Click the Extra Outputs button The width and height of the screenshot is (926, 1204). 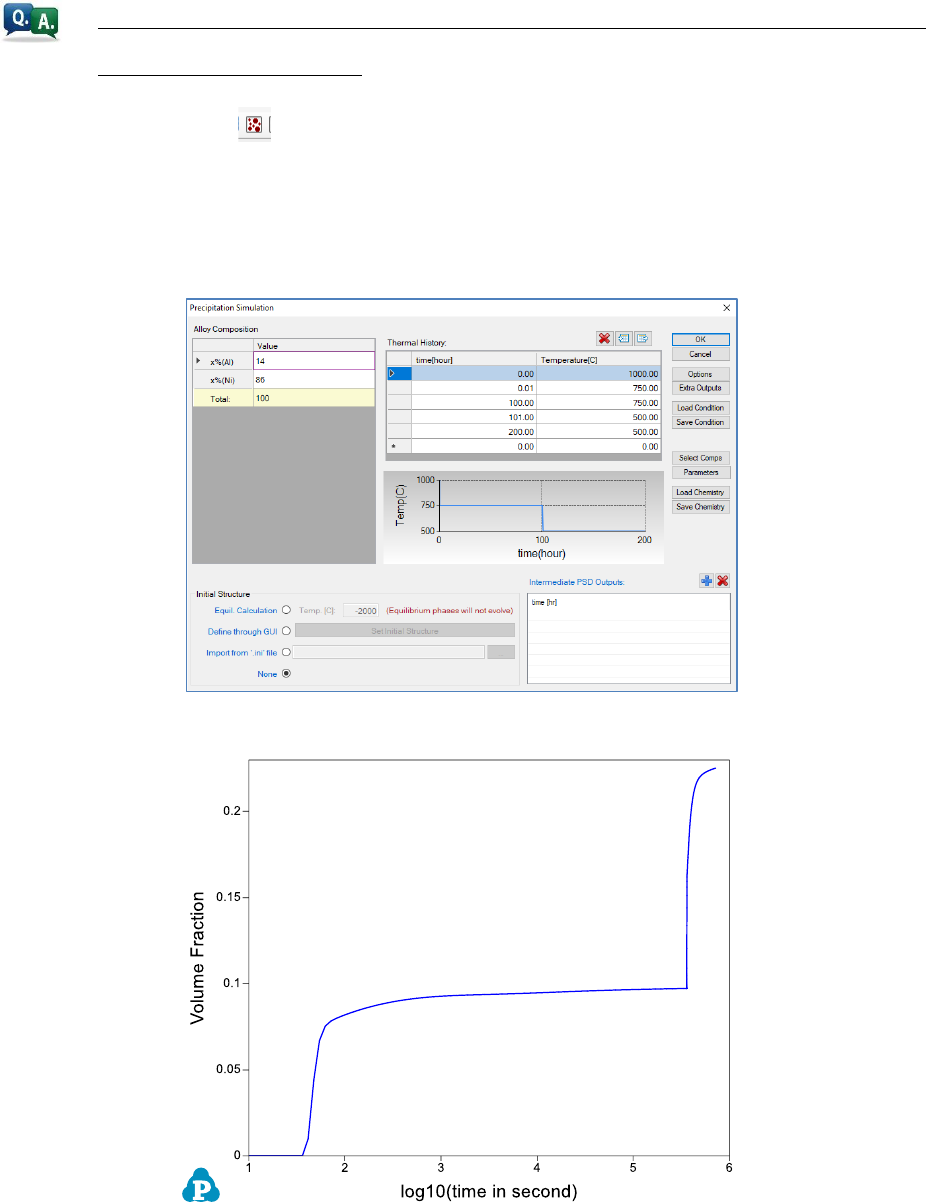pos(701,387)
